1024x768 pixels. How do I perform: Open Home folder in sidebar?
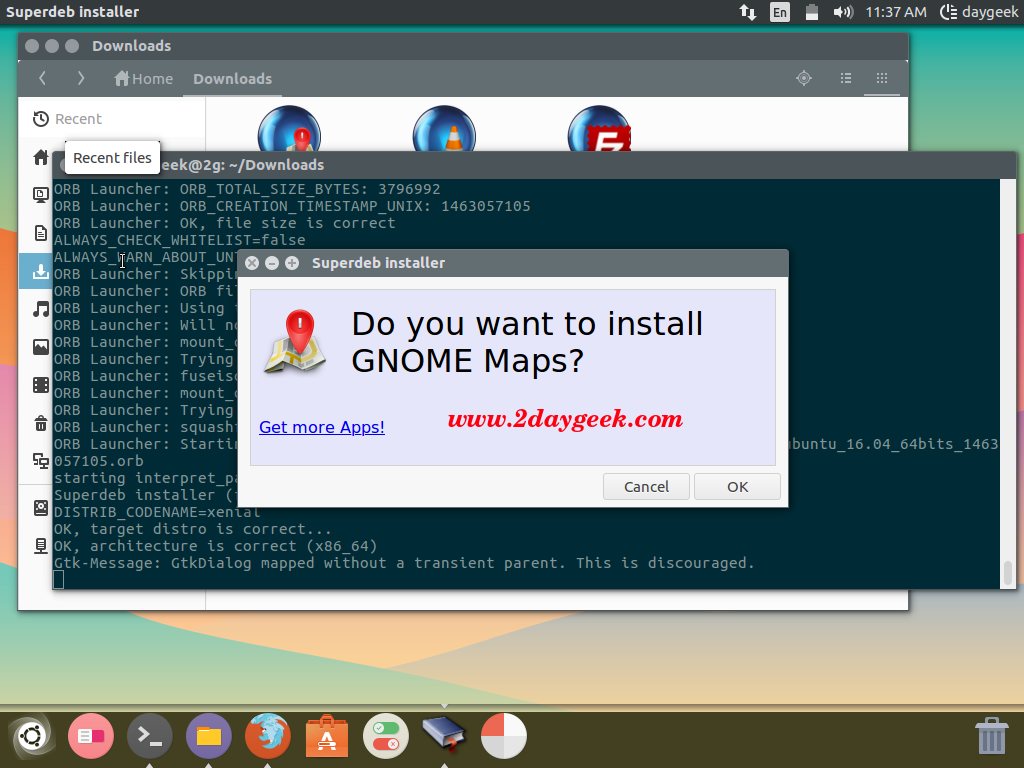coord(40,157)
